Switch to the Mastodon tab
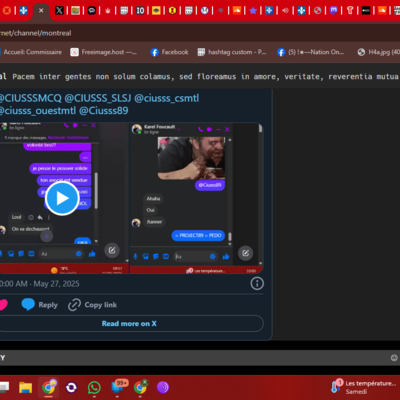 (334, 11)
